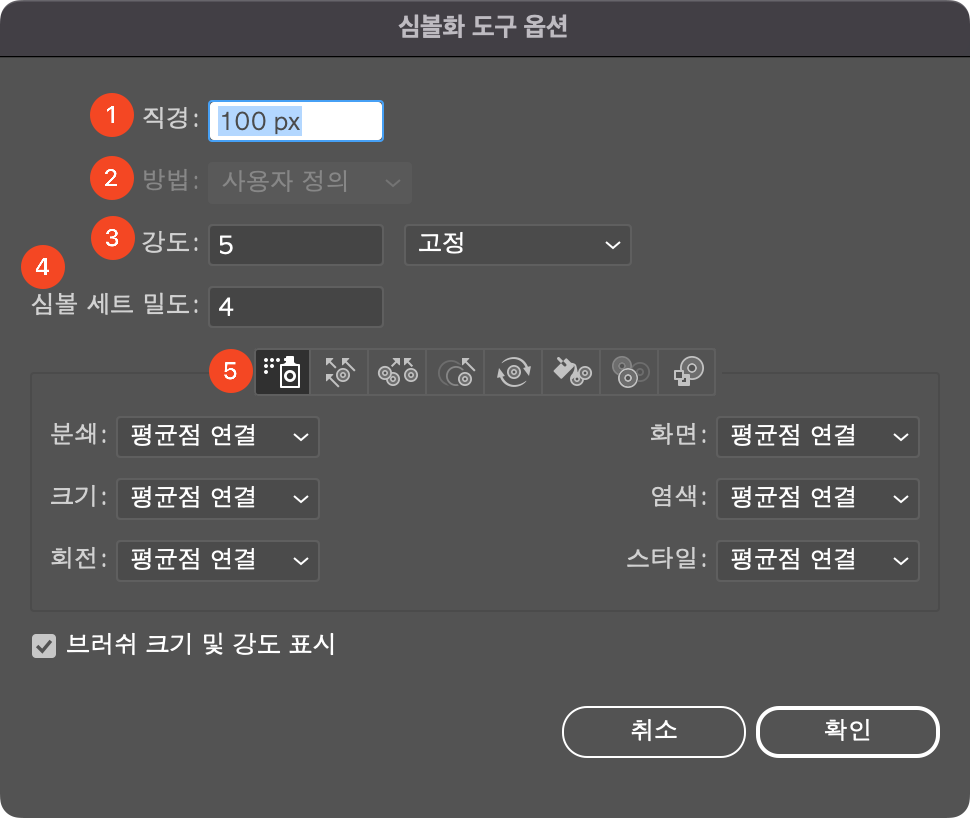Select the Symbol Stainer tool icon
970x818 pixels.
tap(570, 371)
